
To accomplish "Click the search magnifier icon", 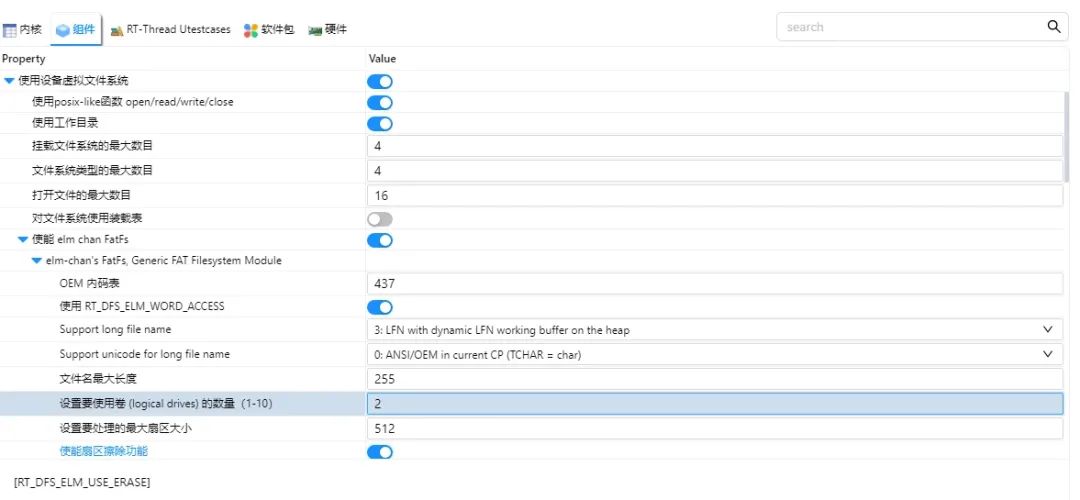I will coord(1053,27).
